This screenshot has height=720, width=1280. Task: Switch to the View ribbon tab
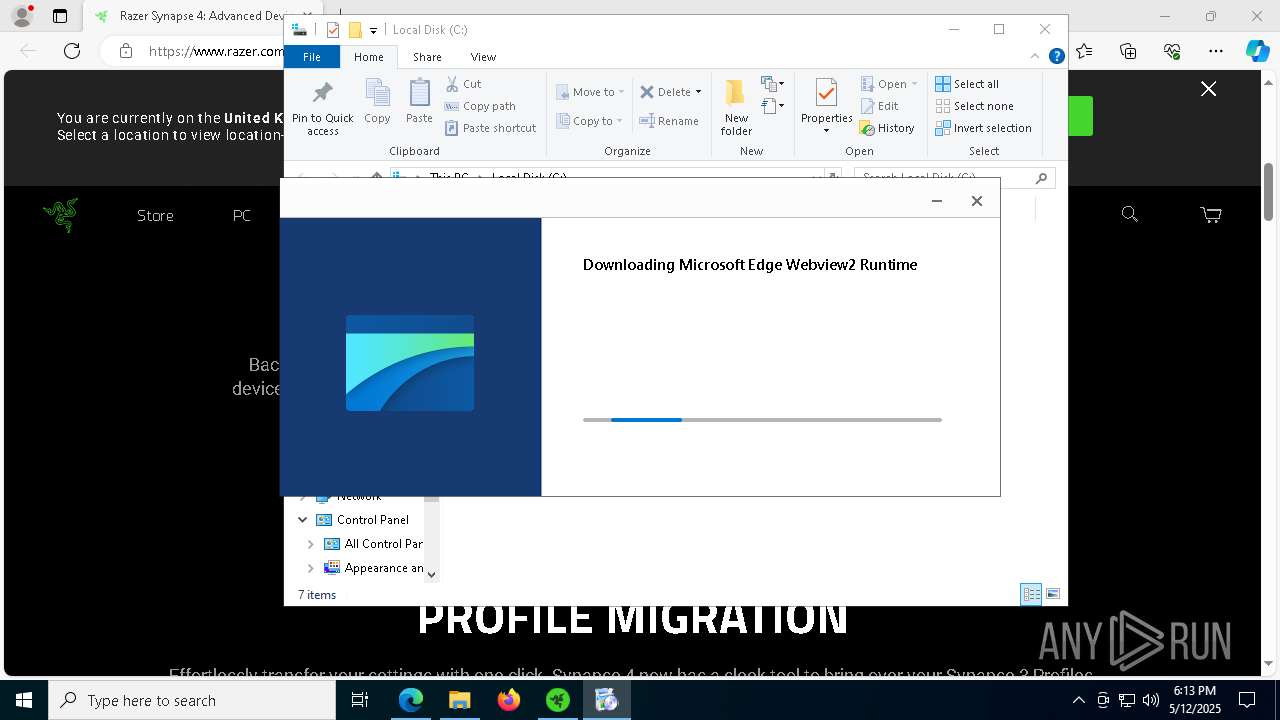(x=483, y=57)
